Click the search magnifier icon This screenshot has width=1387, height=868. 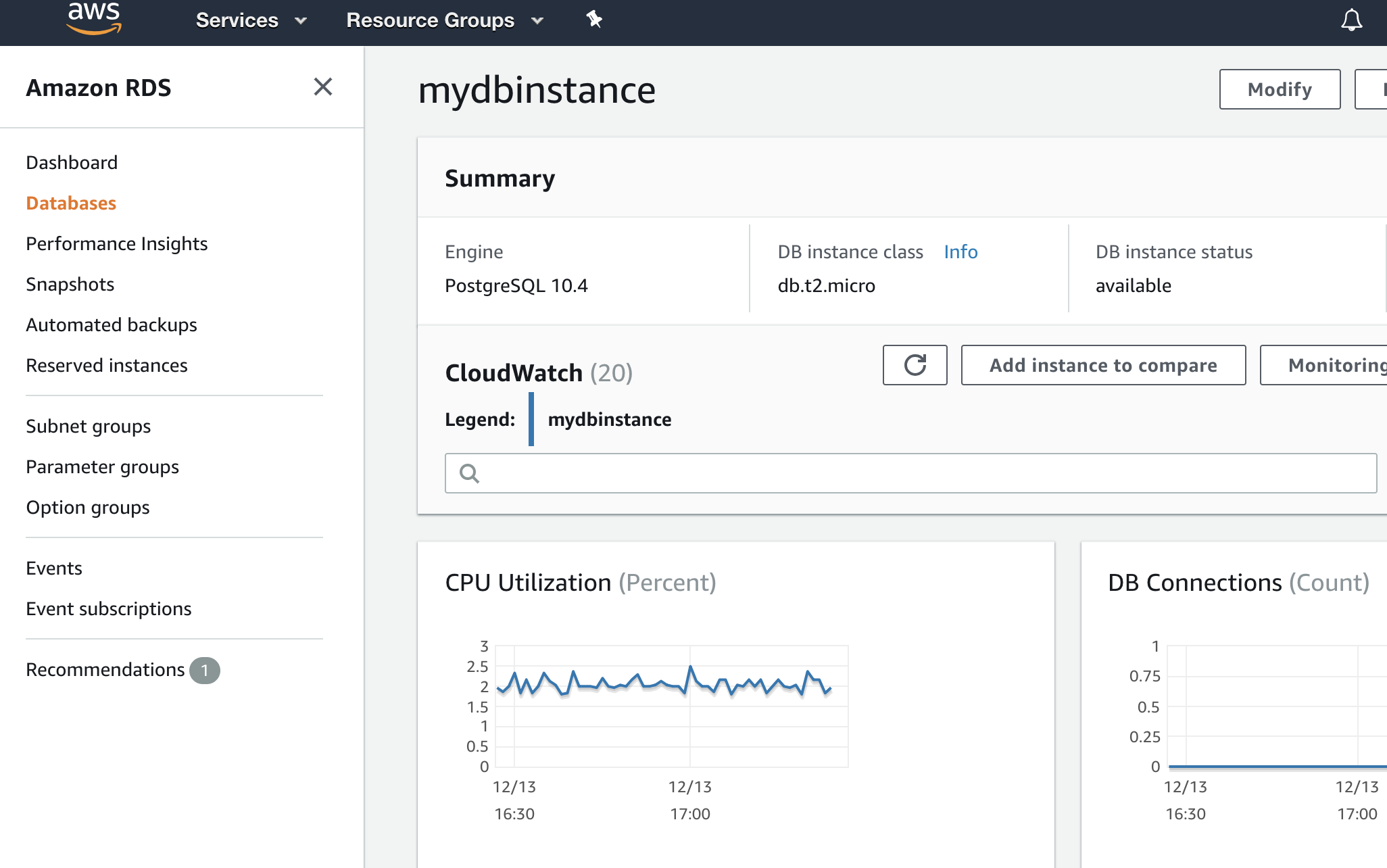click(469, 473)
